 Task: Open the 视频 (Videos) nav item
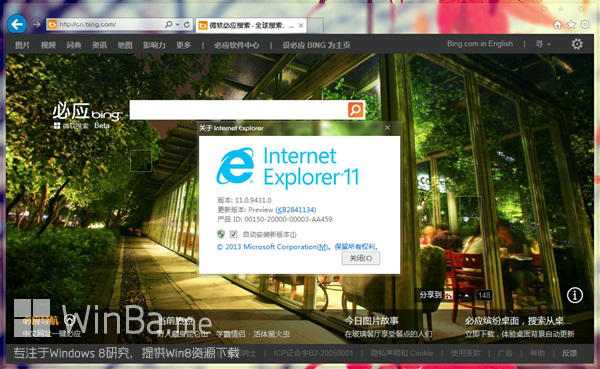coord(48,45)
